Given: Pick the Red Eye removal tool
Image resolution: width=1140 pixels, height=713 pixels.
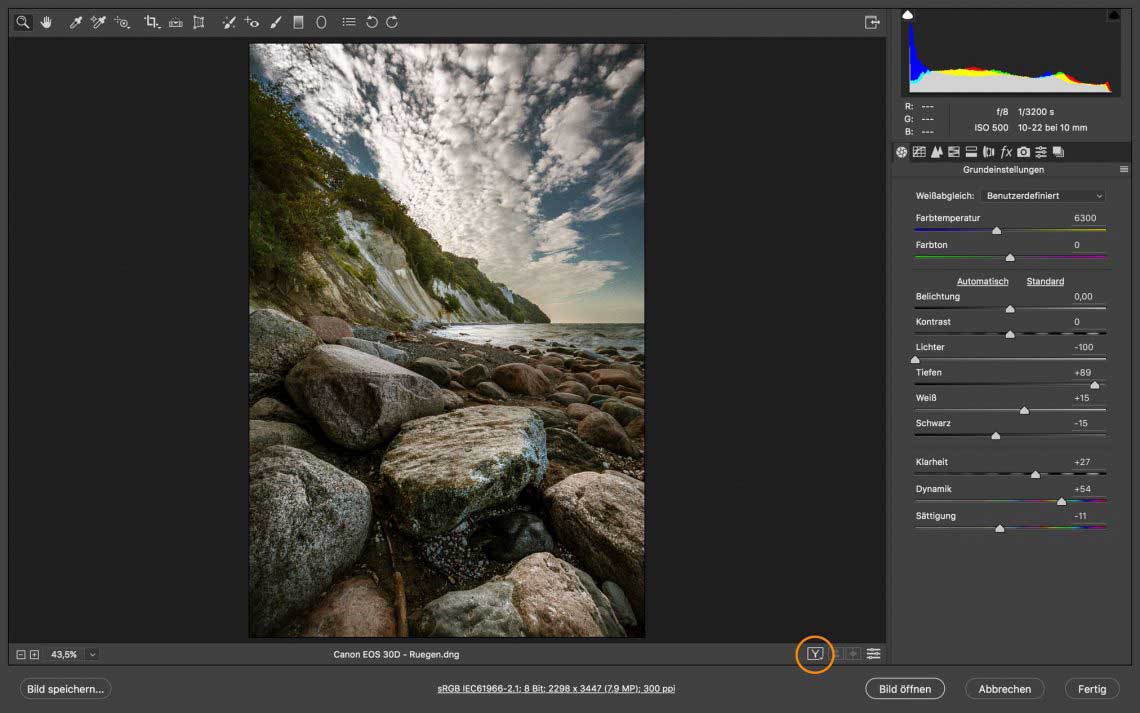Looking at the screenshot, I should pyautogui.click(x=252, y=22).
